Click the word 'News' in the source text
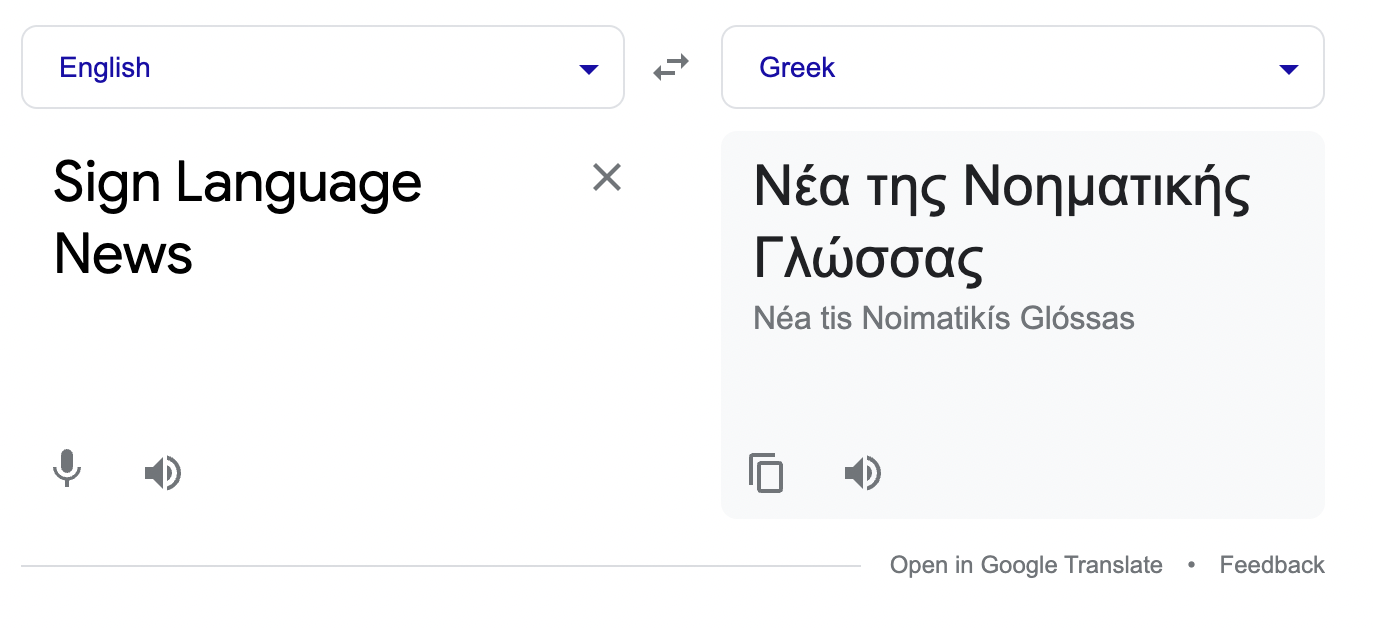 point(123,254)
